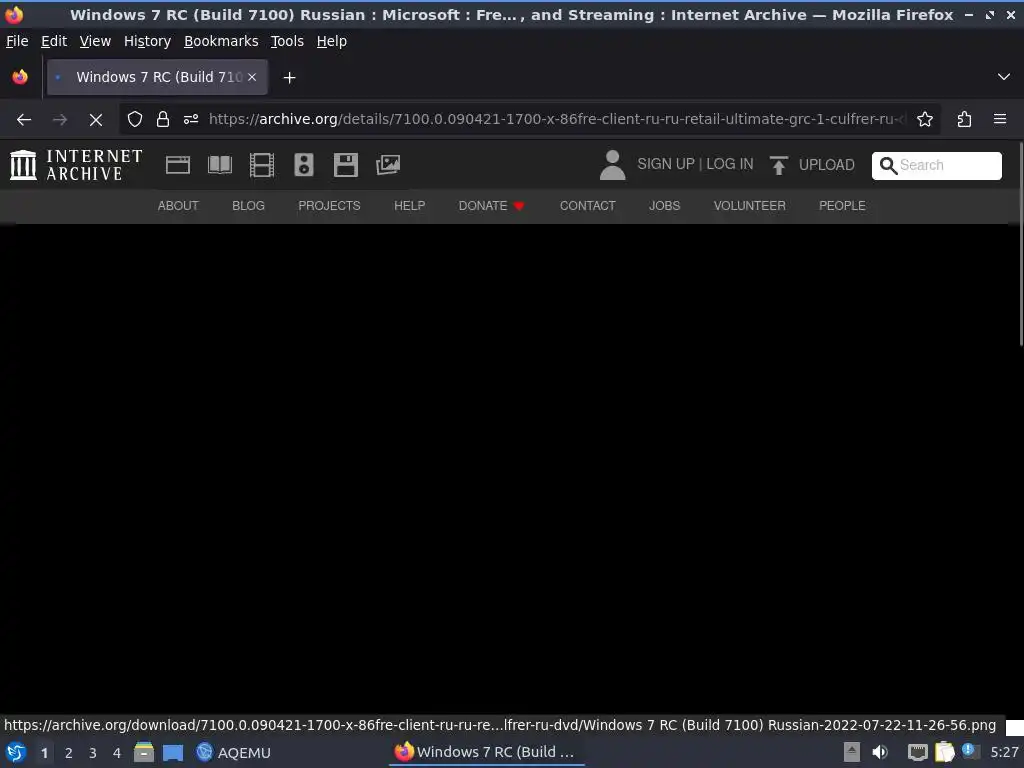Open the VOLUNTEER link
This screenshot has width=1024, height=768.
749,206
